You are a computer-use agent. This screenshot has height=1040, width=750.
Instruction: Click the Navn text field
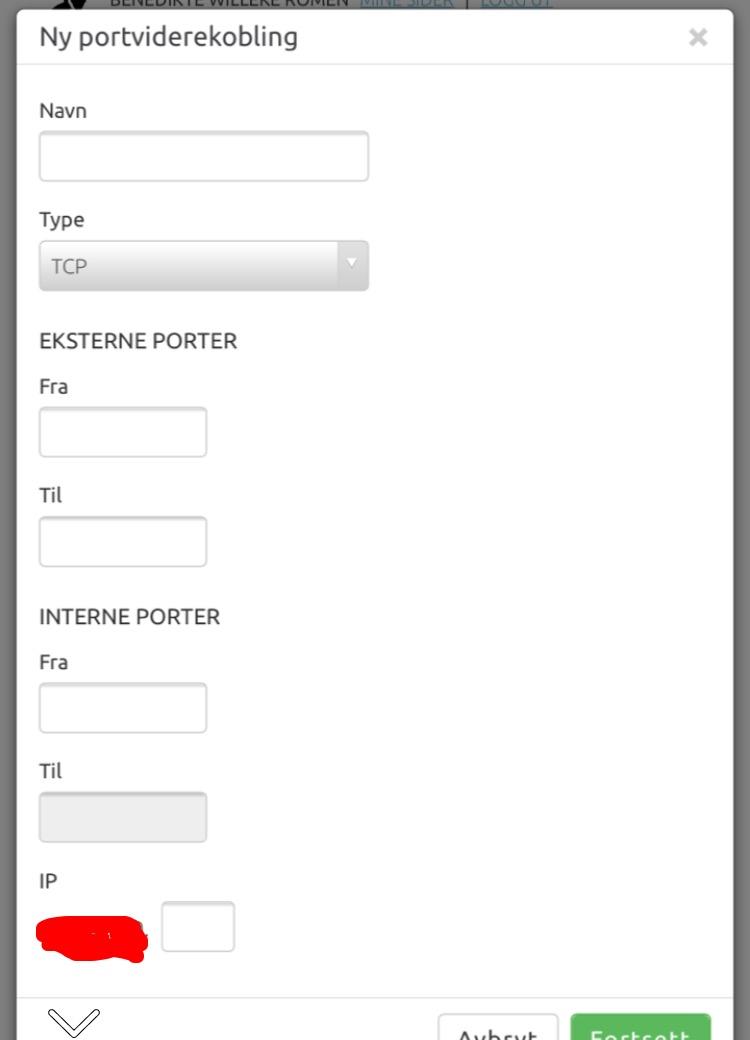(x=203, y=156)
